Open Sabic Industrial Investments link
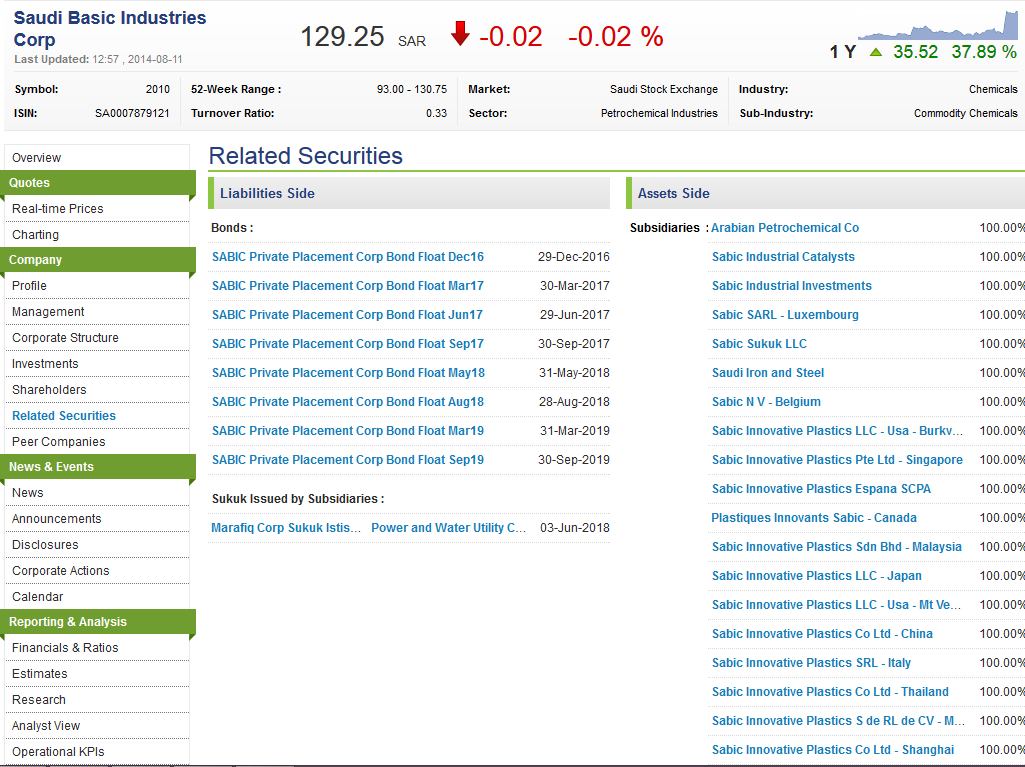1025x767 pixels. click(x=792, y=286)
